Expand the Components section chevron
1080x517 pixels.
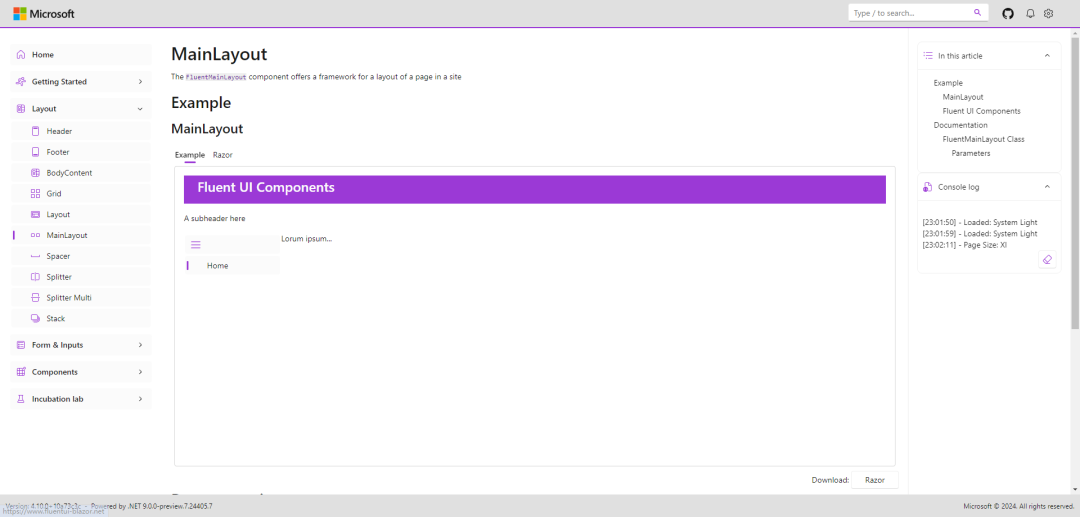140,372
